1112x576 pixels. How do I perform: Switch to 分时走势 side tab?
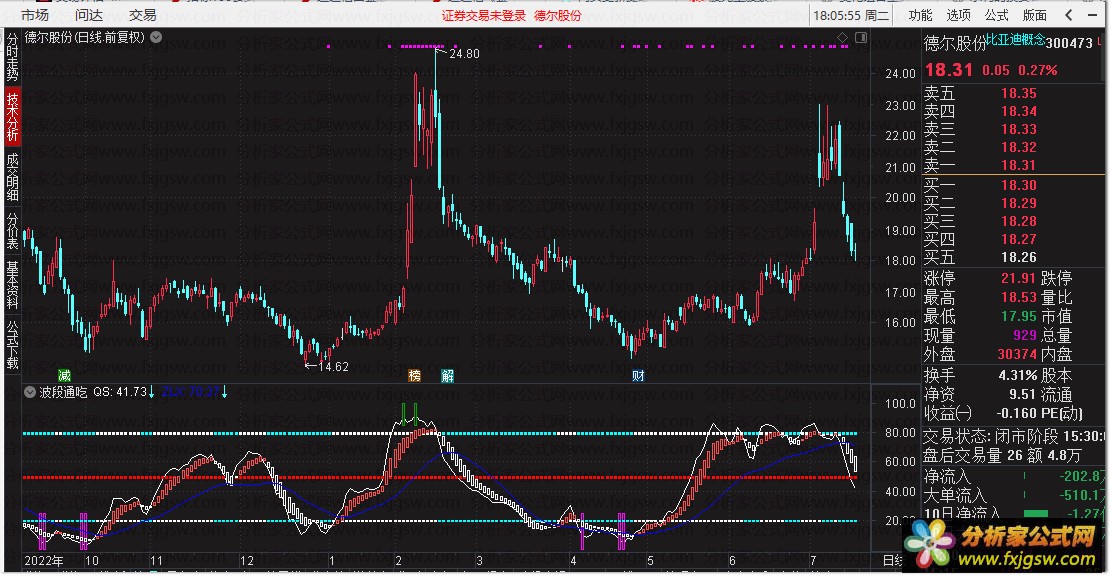click(12, 56)
